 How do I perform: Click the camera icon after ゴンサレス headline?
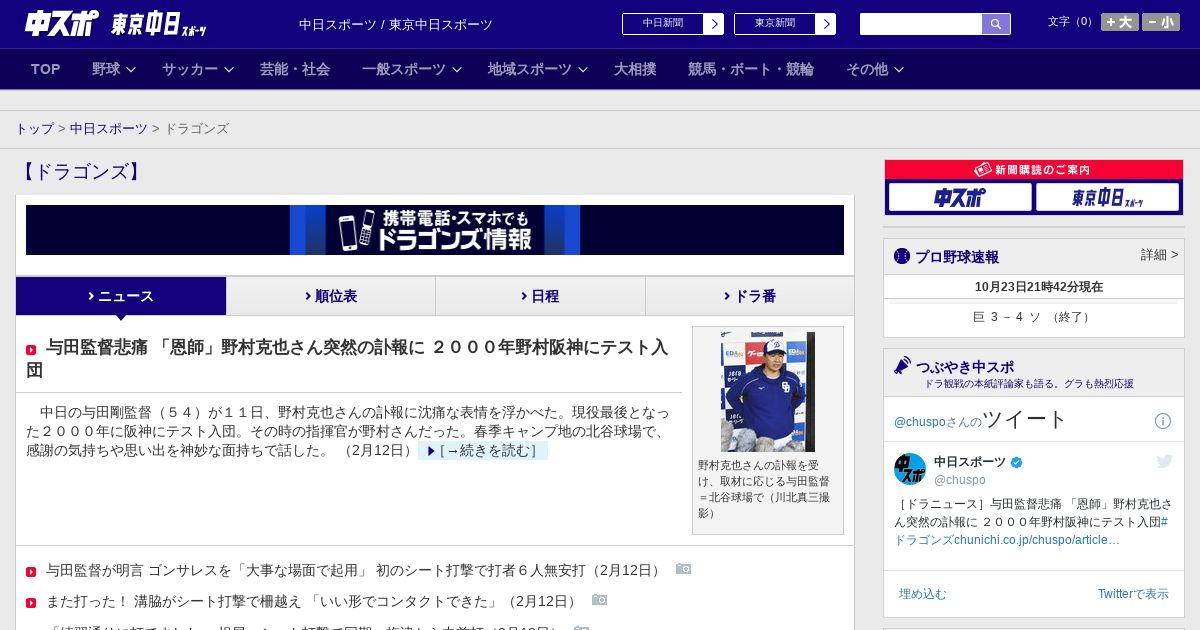click(683, 569)
